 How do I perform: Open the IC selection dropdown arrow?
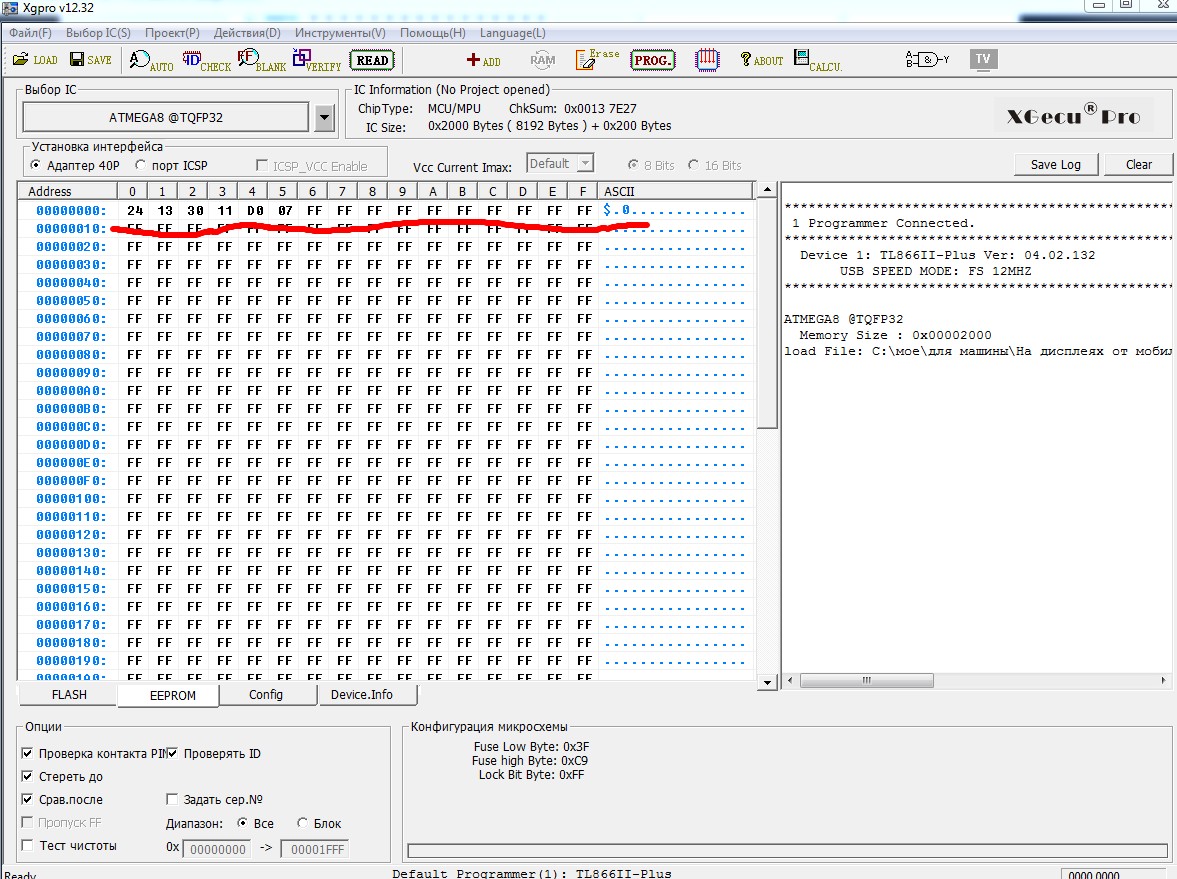pyautogui.click(x=324, y=118)
